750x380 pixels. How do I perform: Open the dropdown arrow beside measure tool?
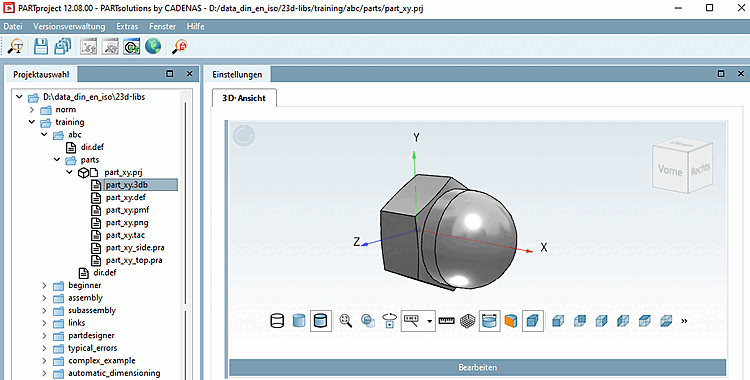[x=430, y=321]
